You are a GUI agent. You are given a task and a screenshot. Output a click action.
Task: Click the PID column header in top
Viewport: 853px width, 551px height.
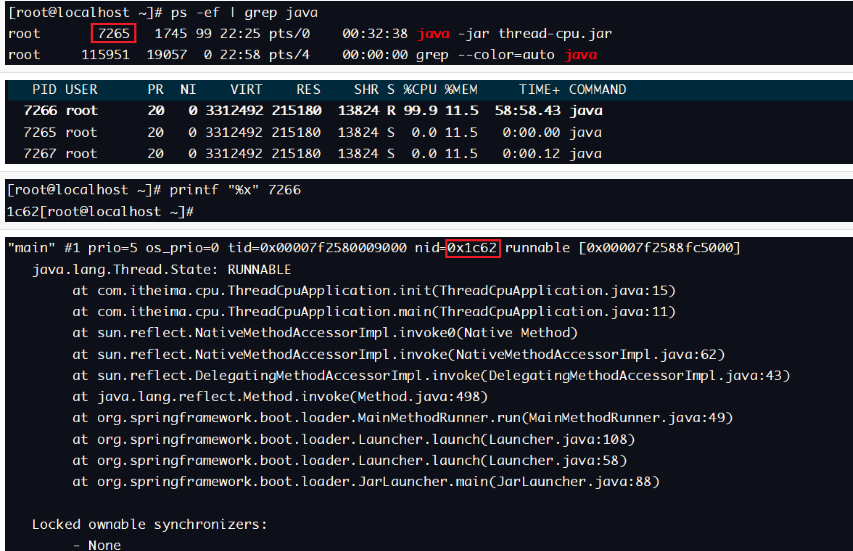(44, 90)
